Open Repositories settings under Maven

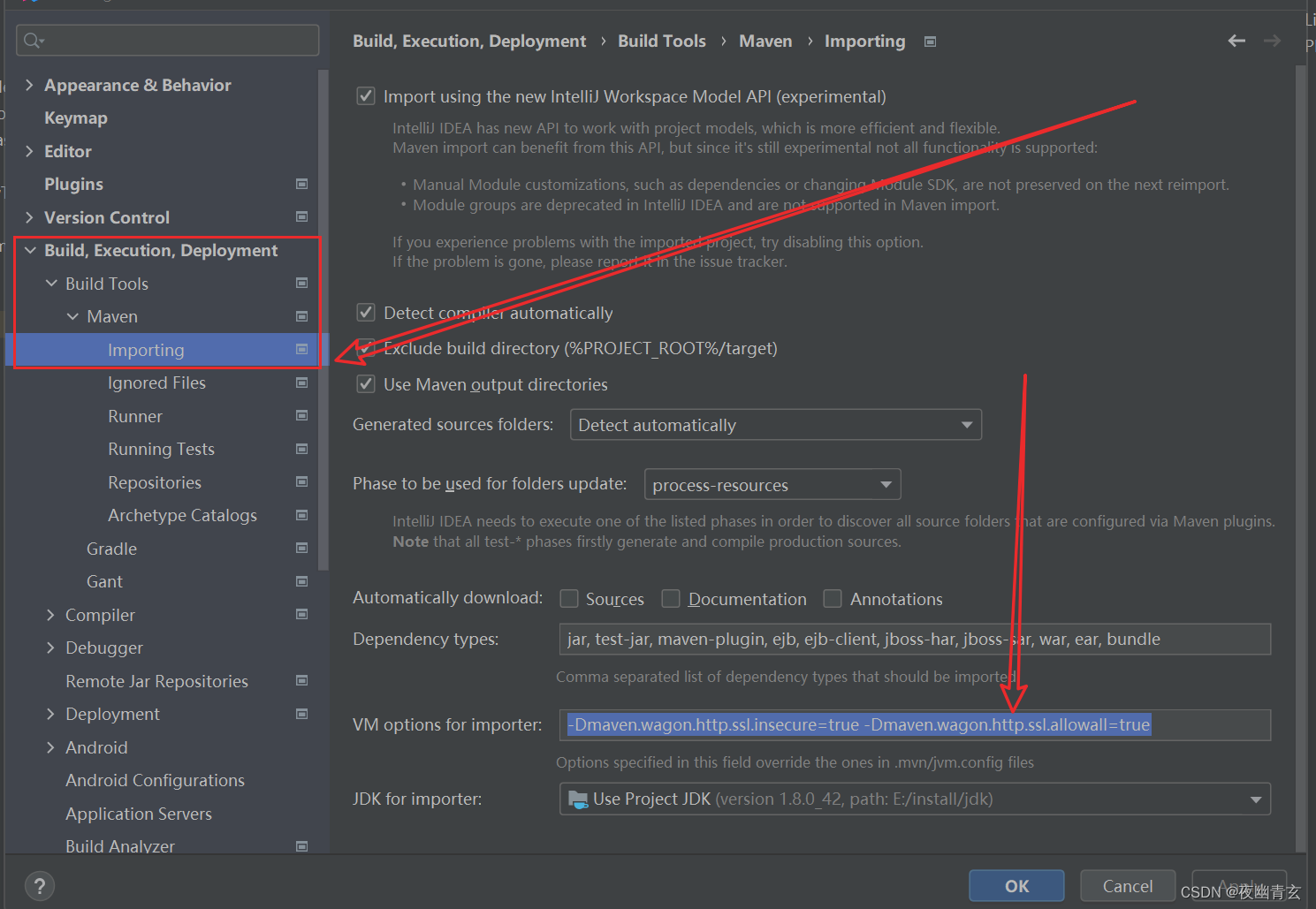coord(155,482)
